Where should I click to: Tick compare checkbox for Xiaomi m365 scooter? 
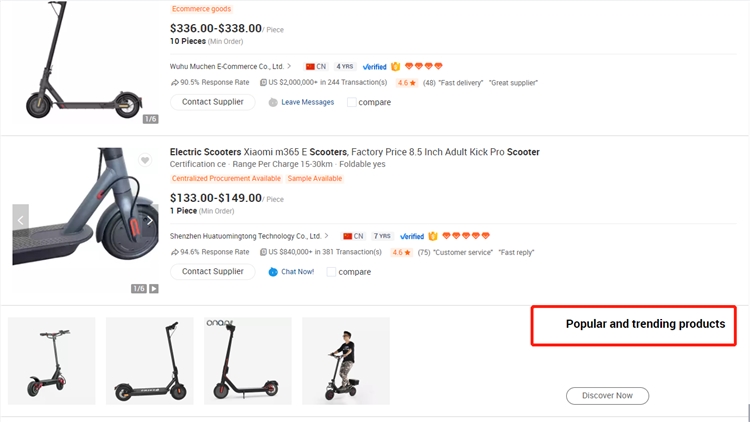[332, 271]
